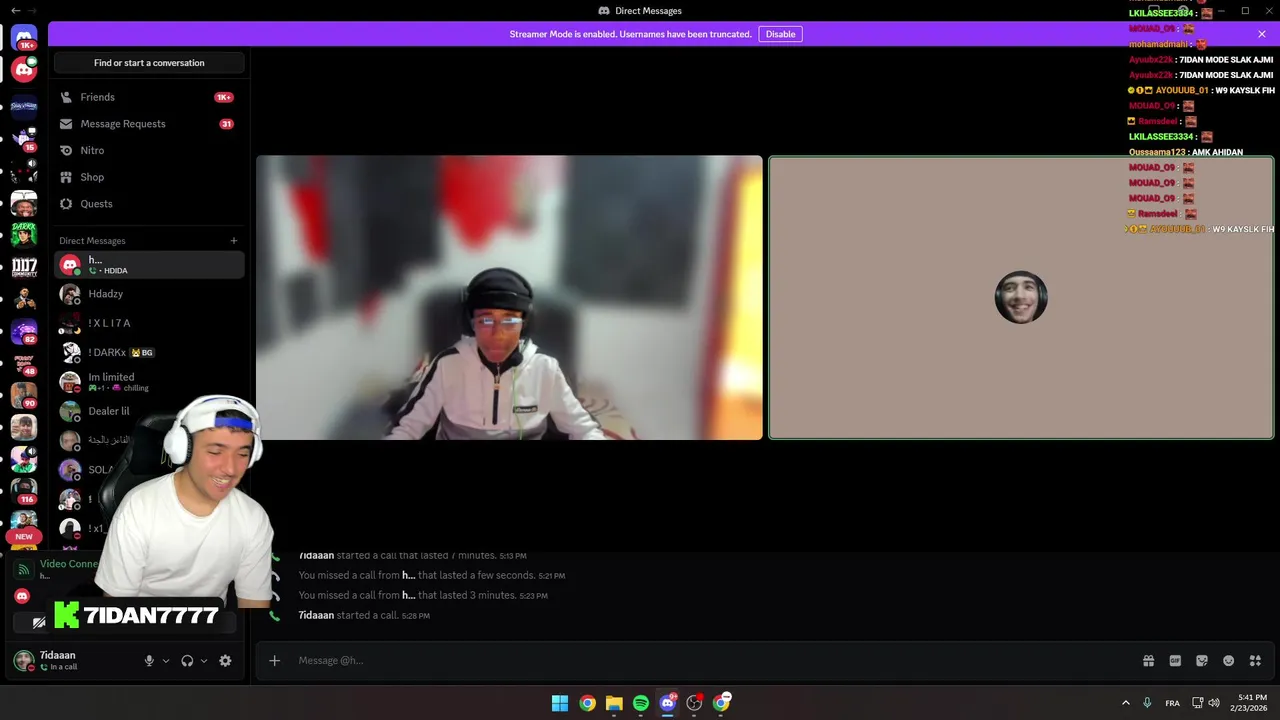Select the h... HDIDA direct message
1280x720 pixels.
(149, 265)
